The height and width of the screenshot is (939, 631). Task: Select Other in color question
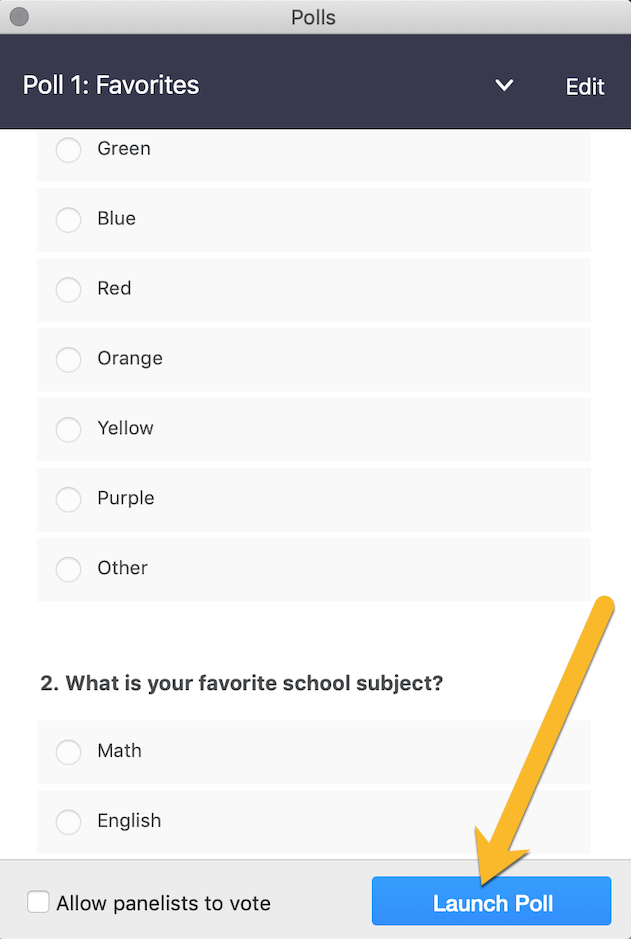(x=68, y=569)
